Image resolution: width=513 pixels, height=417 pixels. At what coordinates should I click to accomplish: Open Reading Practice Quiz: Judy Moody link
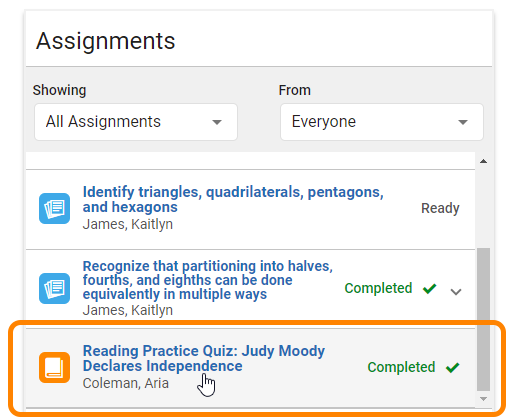[x=204, y=358]
